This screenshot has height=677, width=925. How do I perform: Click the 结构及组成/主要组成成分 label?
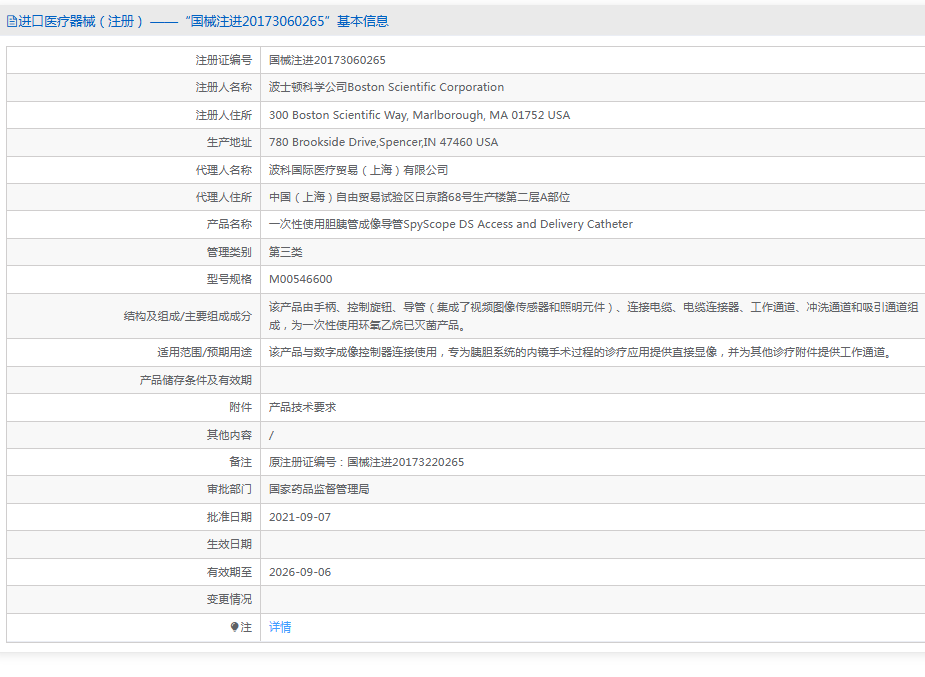pyautogui.click(x=188, y=316)
